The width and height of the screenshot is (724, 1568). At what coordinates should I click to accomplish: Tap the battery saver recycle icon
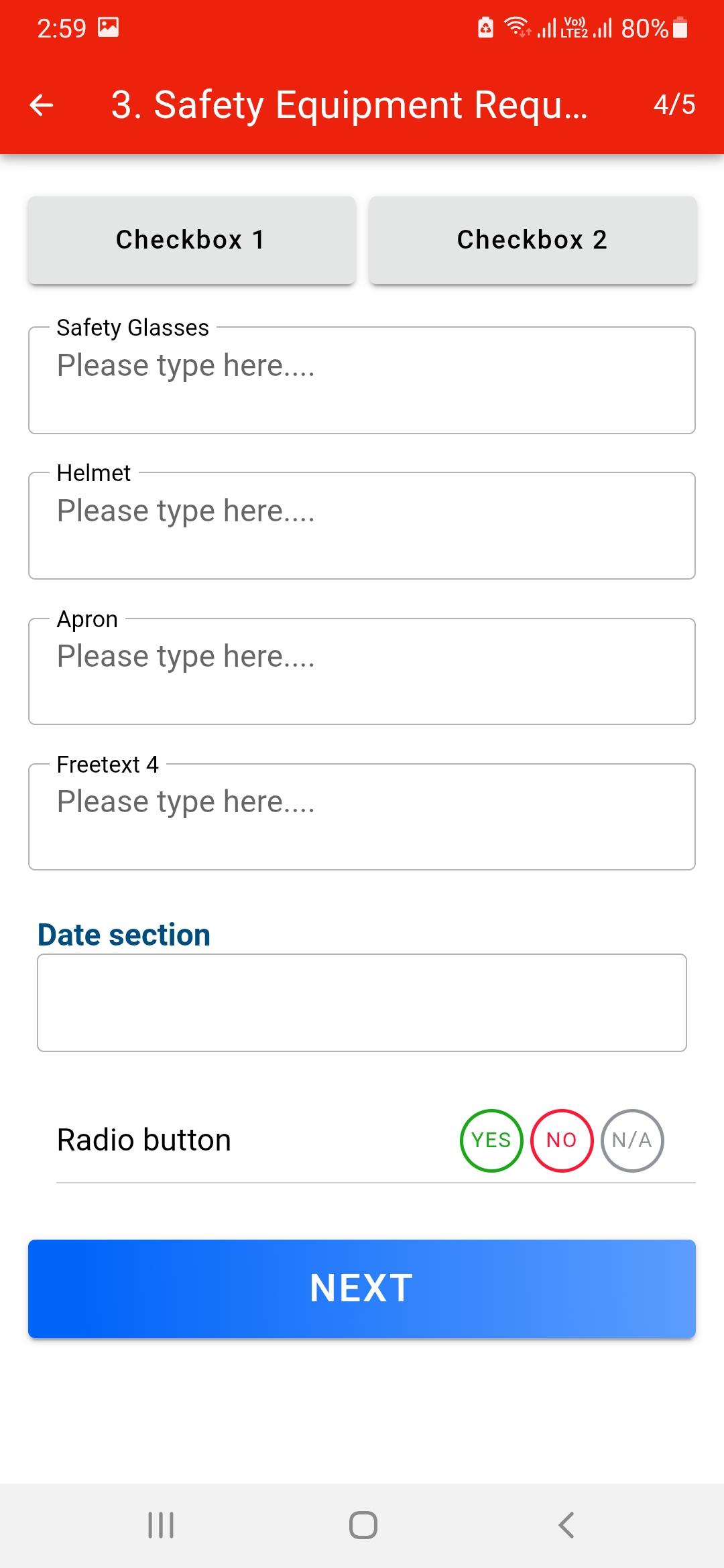485,28
